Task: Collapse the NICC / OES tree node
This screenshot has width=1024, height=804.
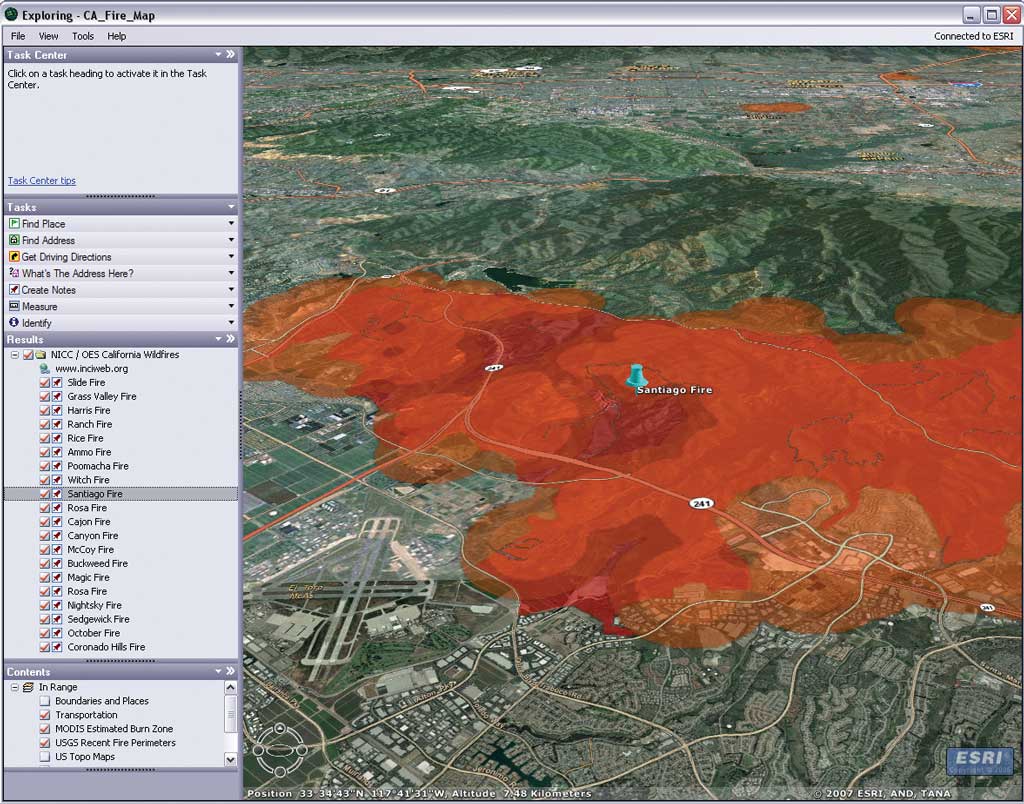Action: pyautogui.click(x=14, y=355)
